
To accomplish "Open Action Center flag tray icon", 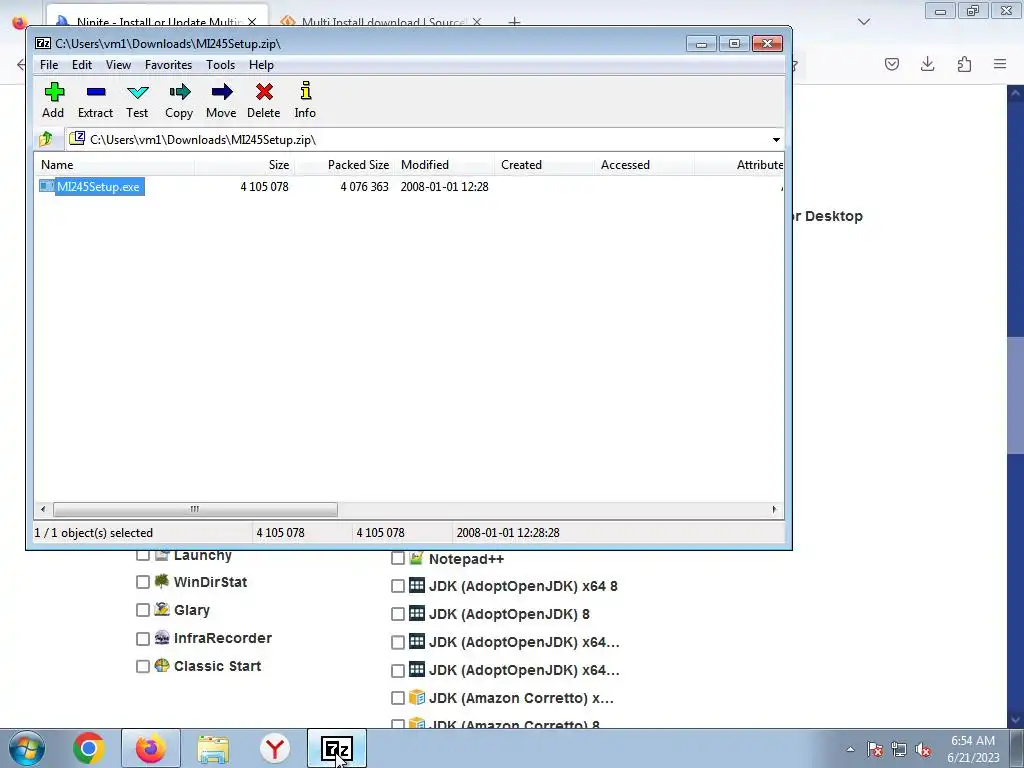I will [875, 750].
